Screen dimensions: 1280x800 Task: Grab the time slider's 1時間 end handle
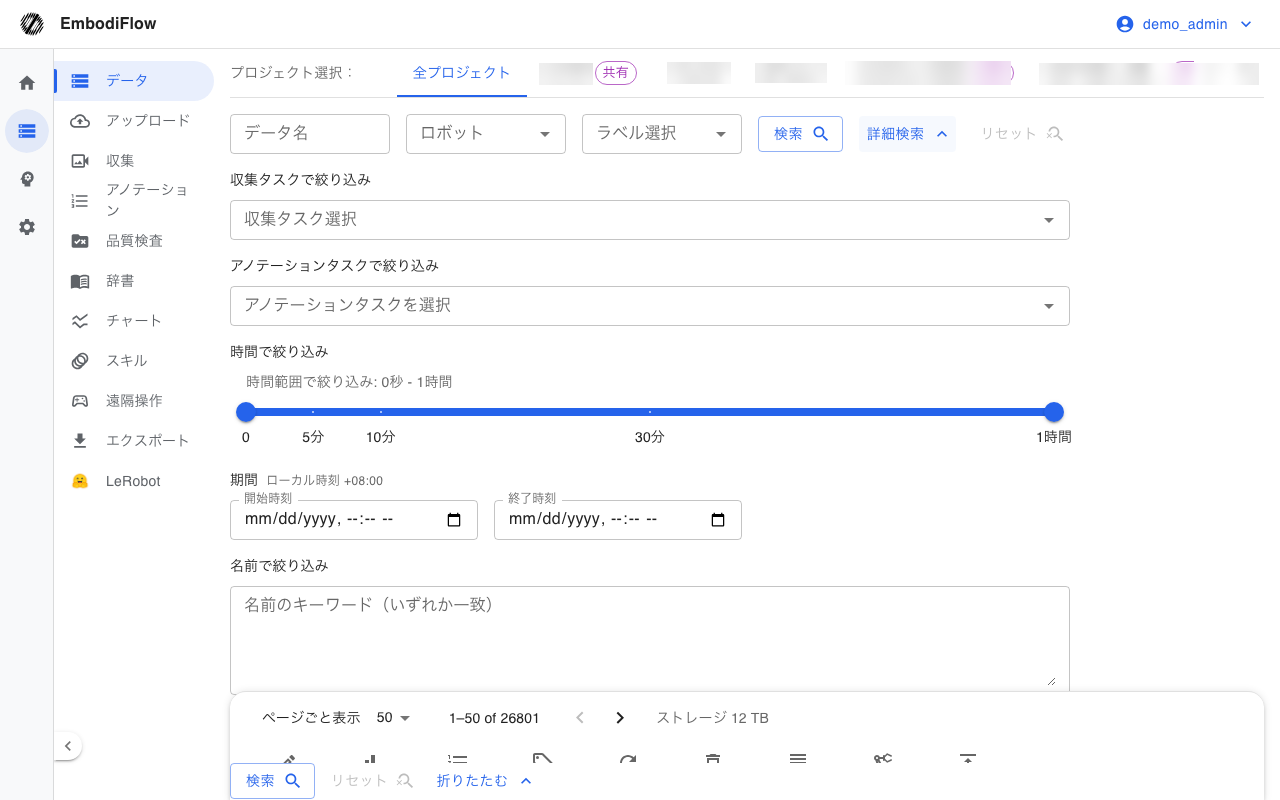point(1053,412)
